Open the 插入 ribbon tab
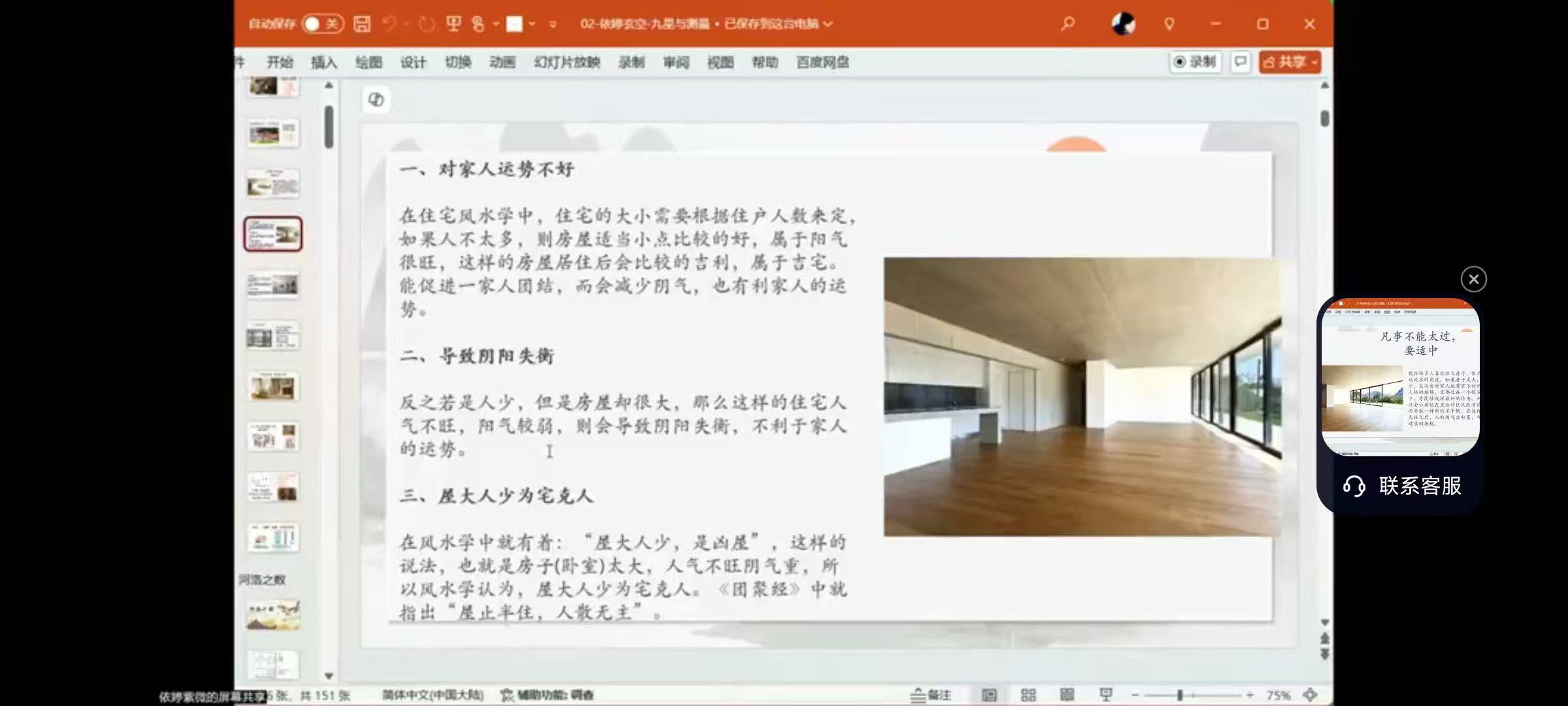 coord(324,62)
